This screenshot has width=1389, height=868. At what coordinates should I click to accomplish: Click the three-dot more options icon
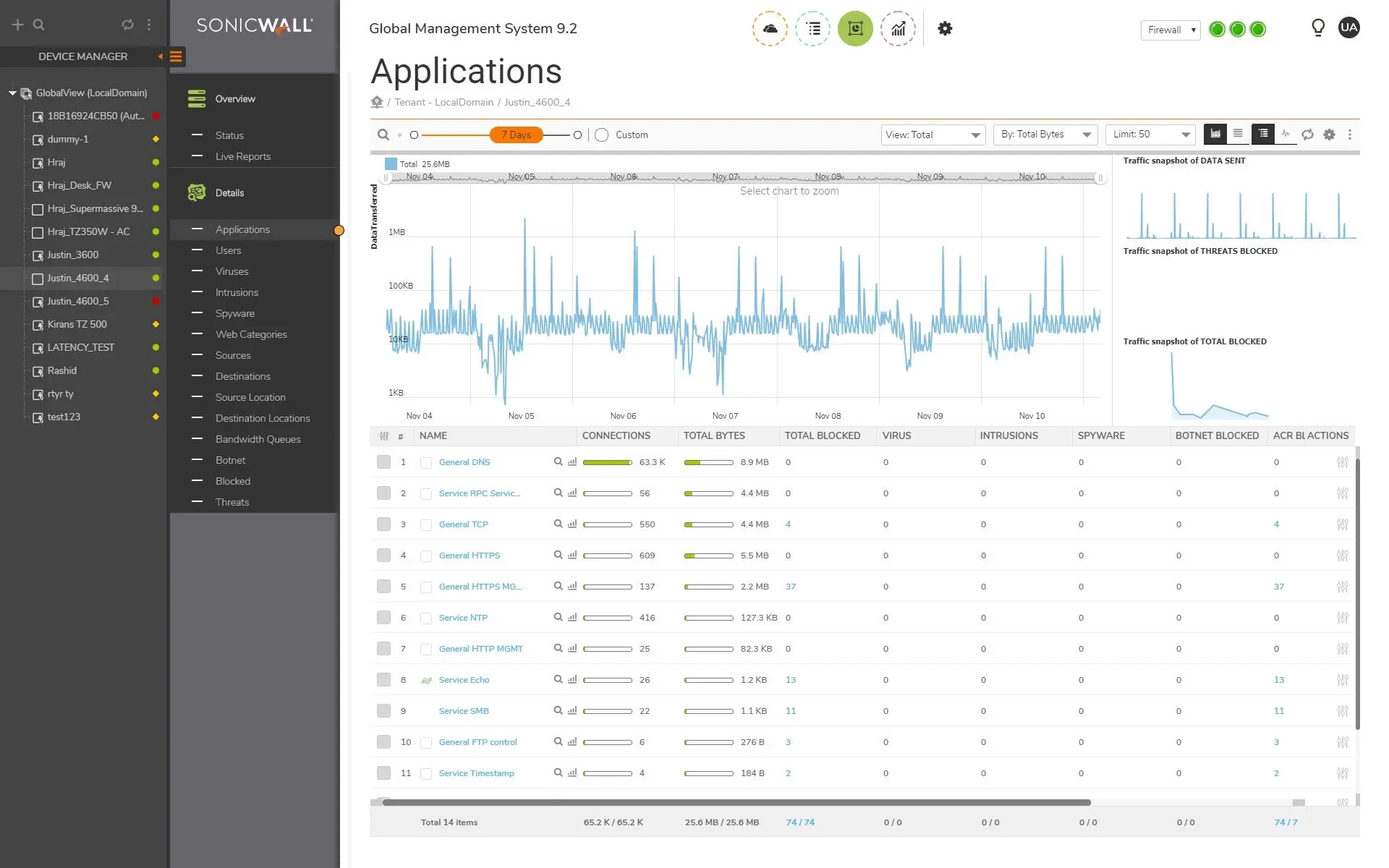point(1349,135)
